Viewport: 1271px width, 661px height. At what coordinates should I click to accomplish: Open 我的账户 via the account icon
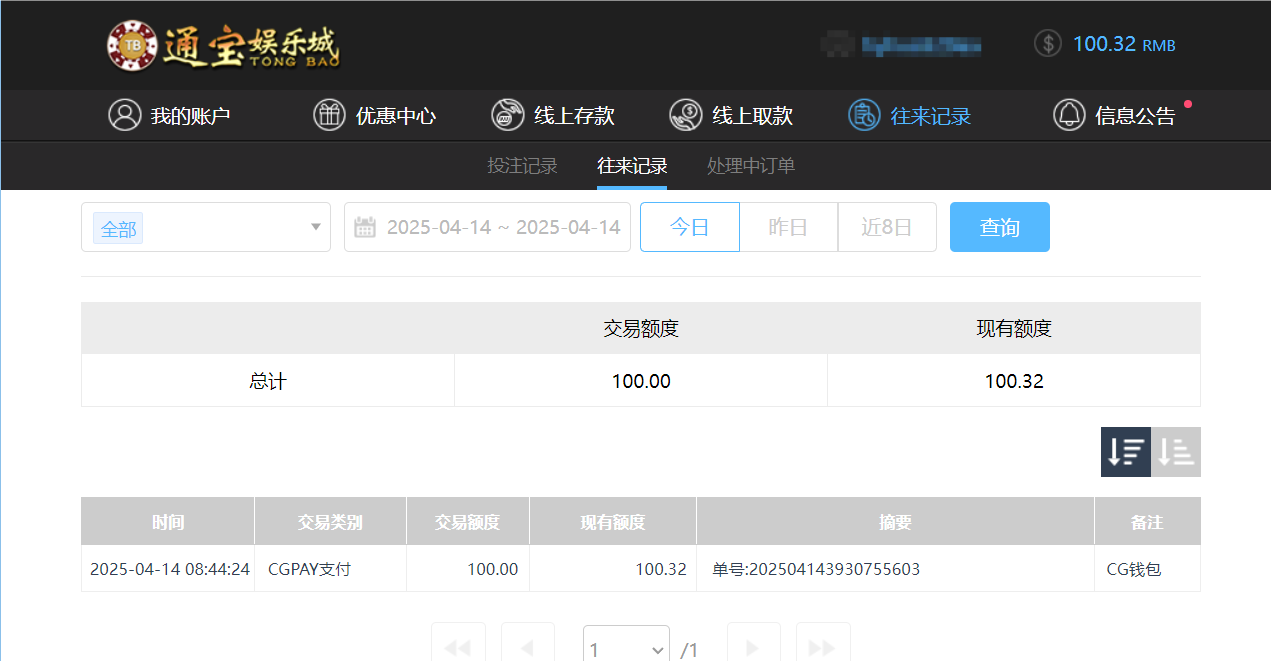124,115
